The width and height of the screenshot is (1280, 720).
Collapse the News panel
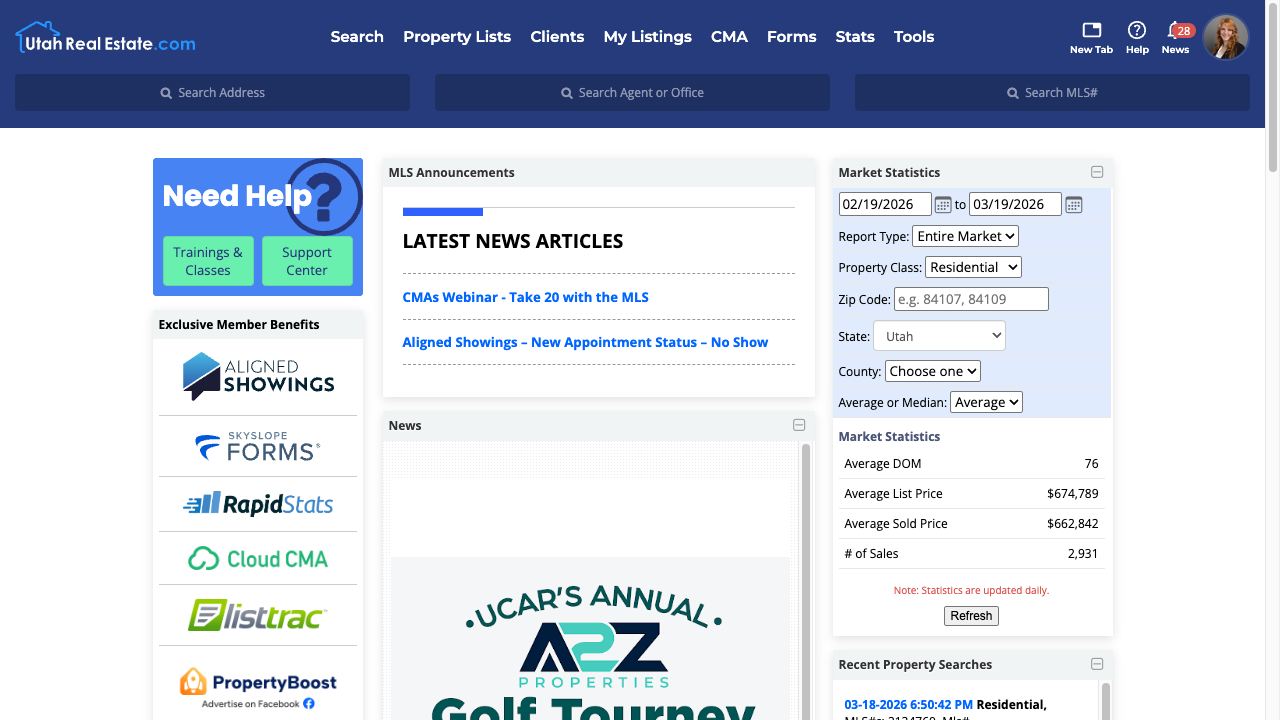(799, 425)
